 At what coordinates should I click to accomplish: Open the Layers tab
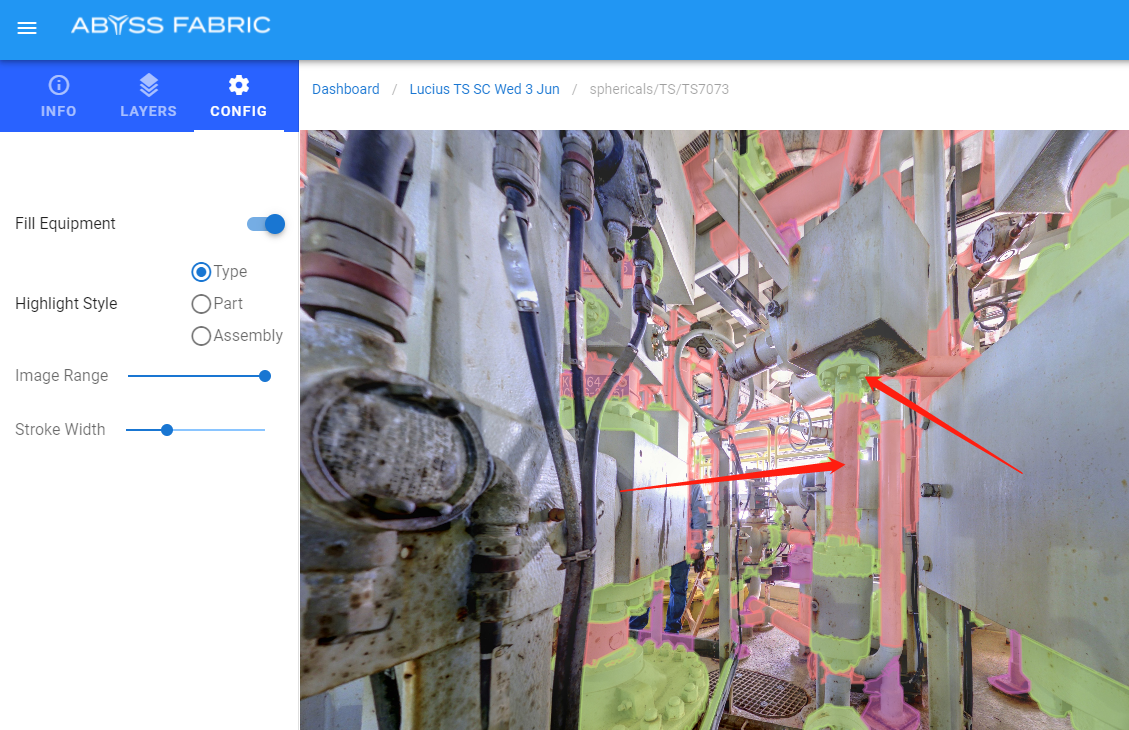(148, 96)
